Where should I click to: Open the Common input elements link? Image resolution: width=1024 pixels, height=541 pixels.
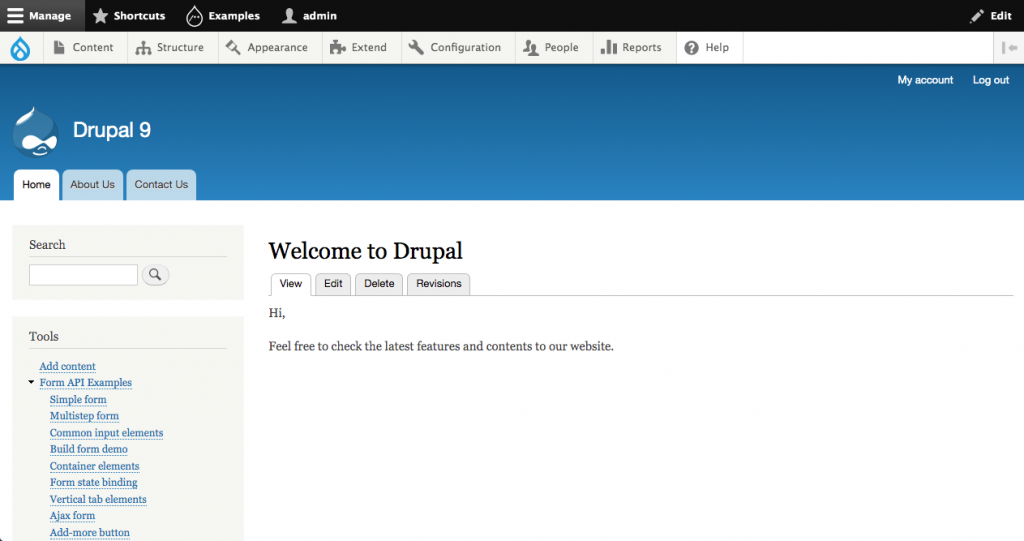[x=106, y=433]
